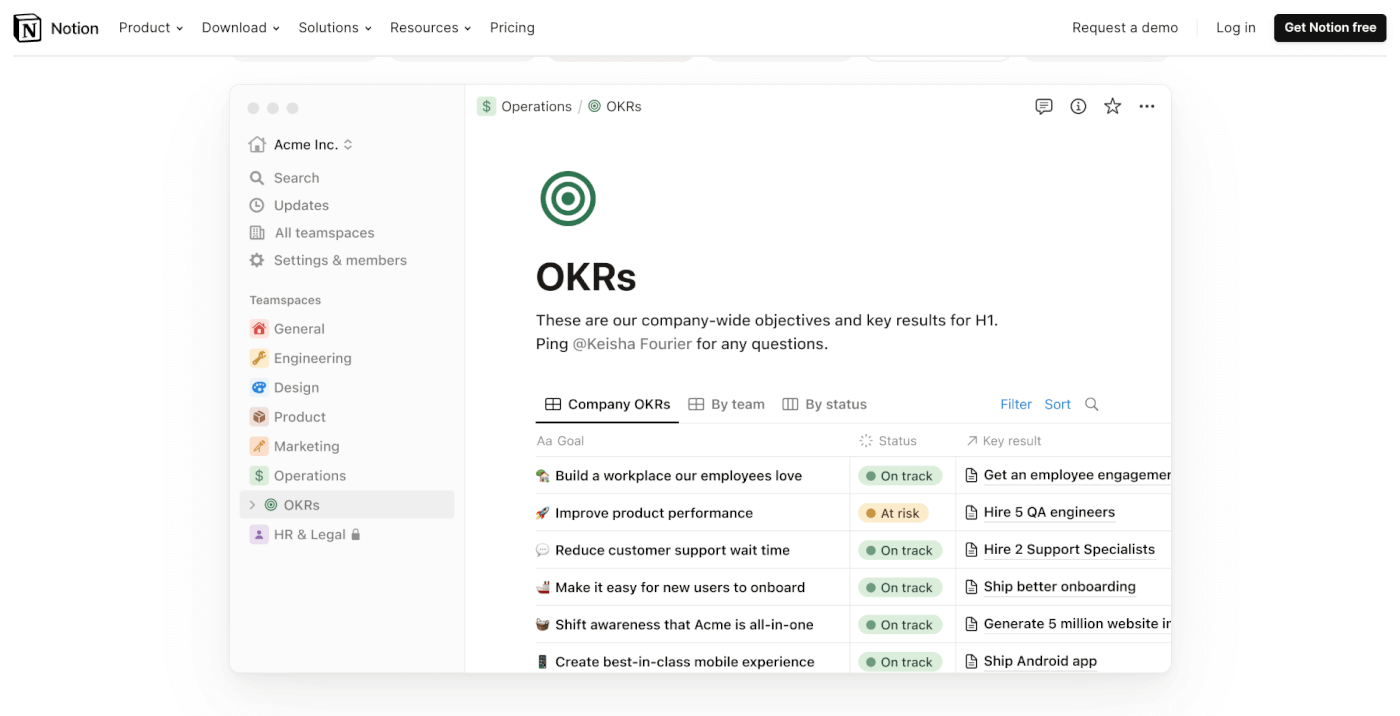Viewport: 1400px width, 716px height.
Task: Star the OKRs page as favorite
Action: pyautogui.click(x=1112, y=106)
